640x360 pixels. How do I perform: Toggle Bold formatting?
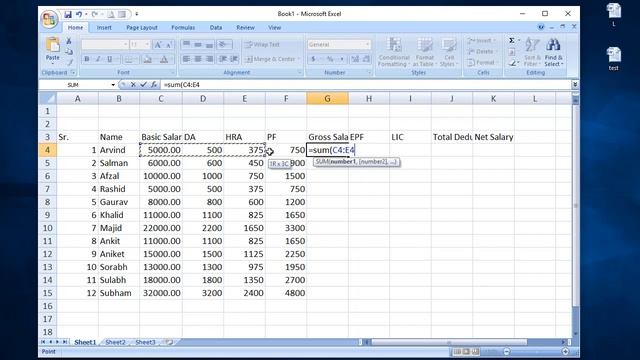[87, 59]
